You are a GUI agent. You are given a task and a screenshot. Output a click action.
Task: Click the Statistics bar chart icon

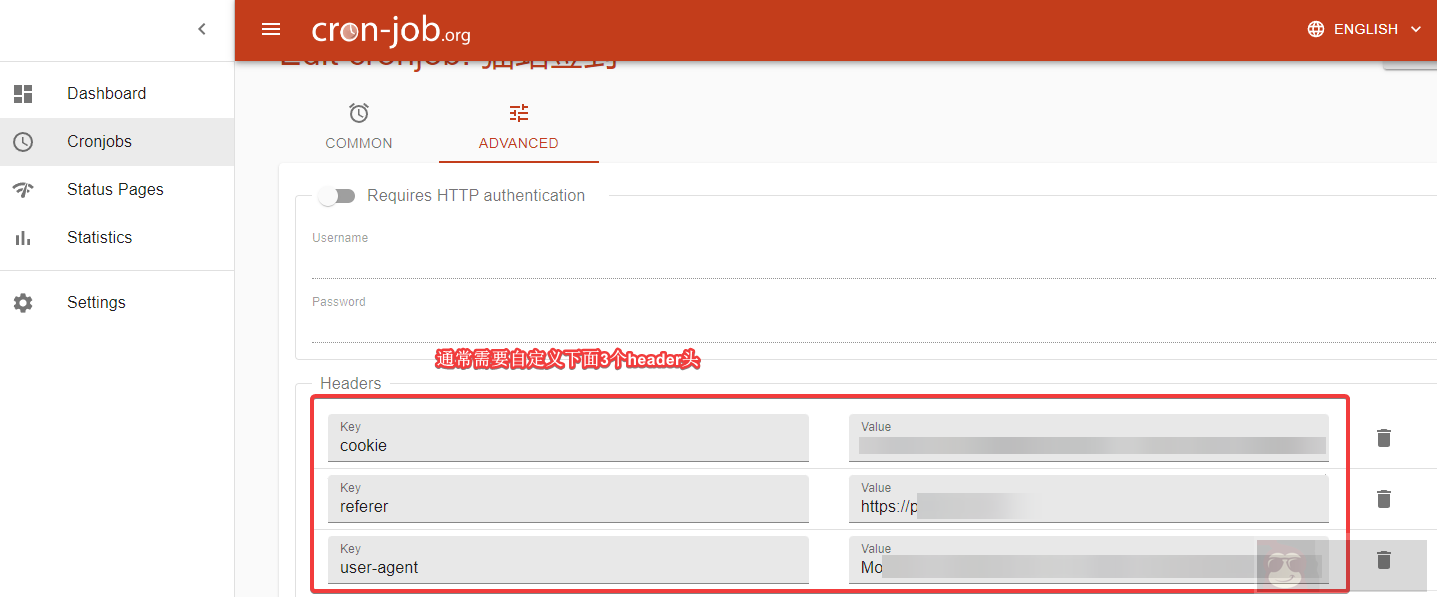pos(23,238)
